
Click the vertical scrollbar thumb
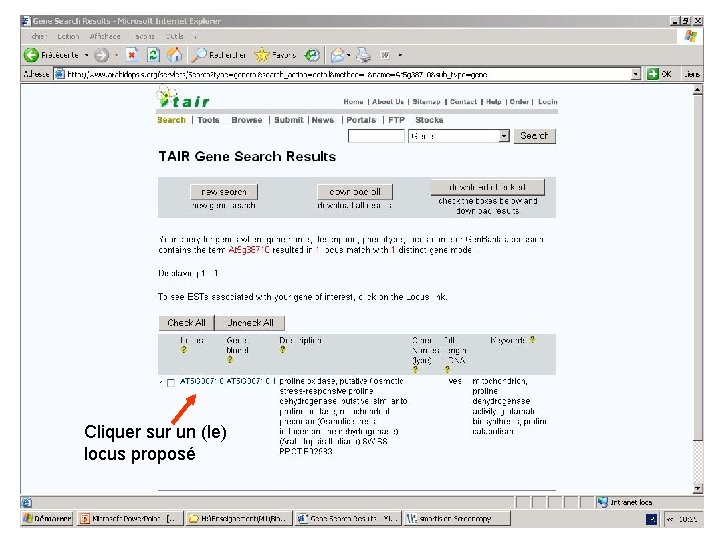point(698,268)
